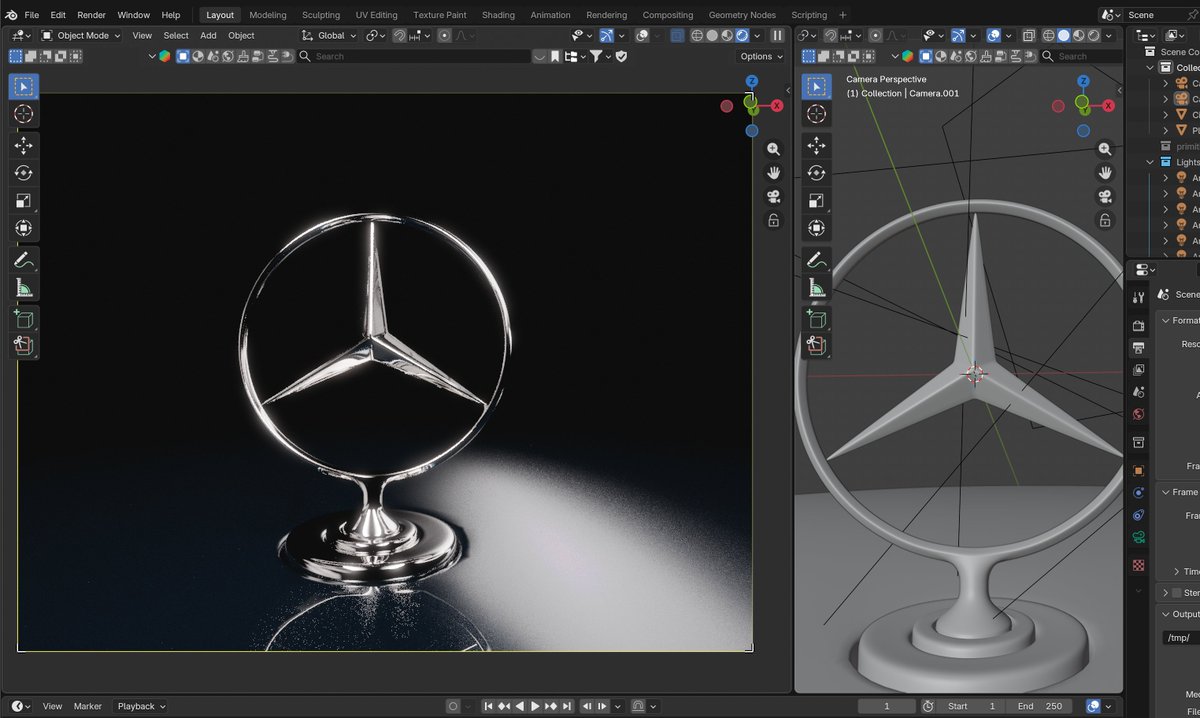Click zoom magnifier in rendered viewport
This screenshot has width=1200, height=718.
pos(773,149)
